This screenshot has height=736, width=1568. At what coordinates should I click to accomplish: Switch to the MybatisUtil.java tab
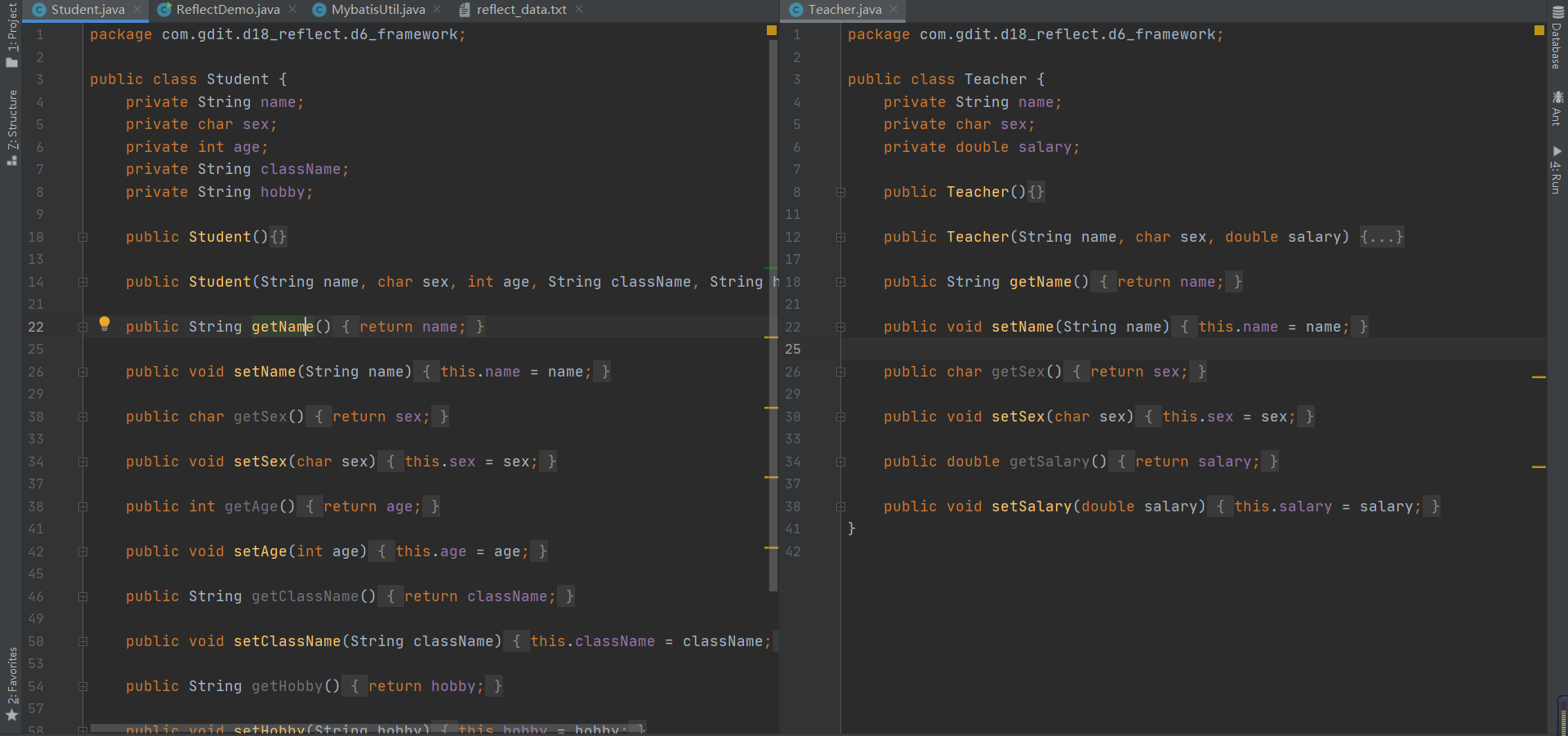tap(377, 10)
